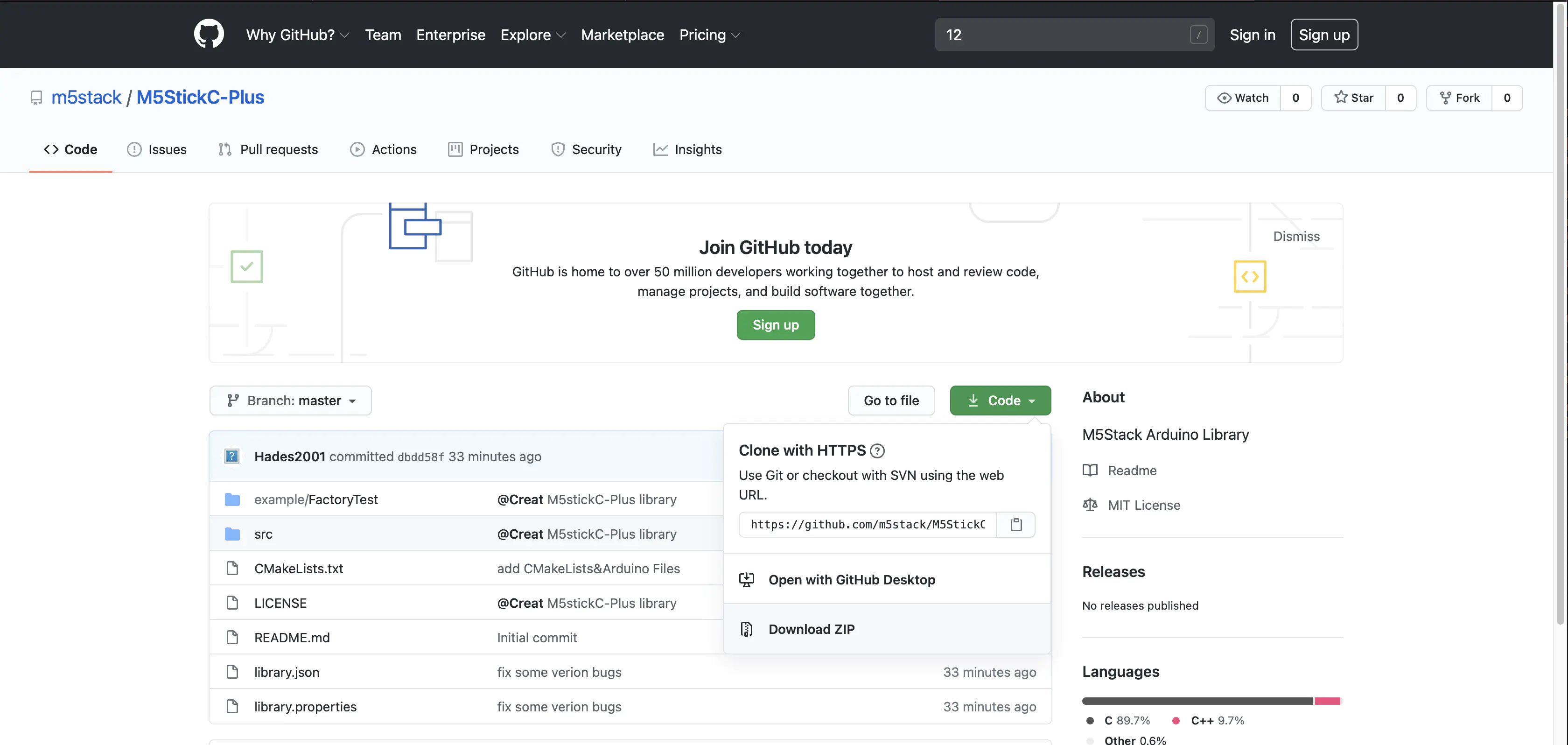Open the library.properties file
1568x745 pixels.
[305, 707]
